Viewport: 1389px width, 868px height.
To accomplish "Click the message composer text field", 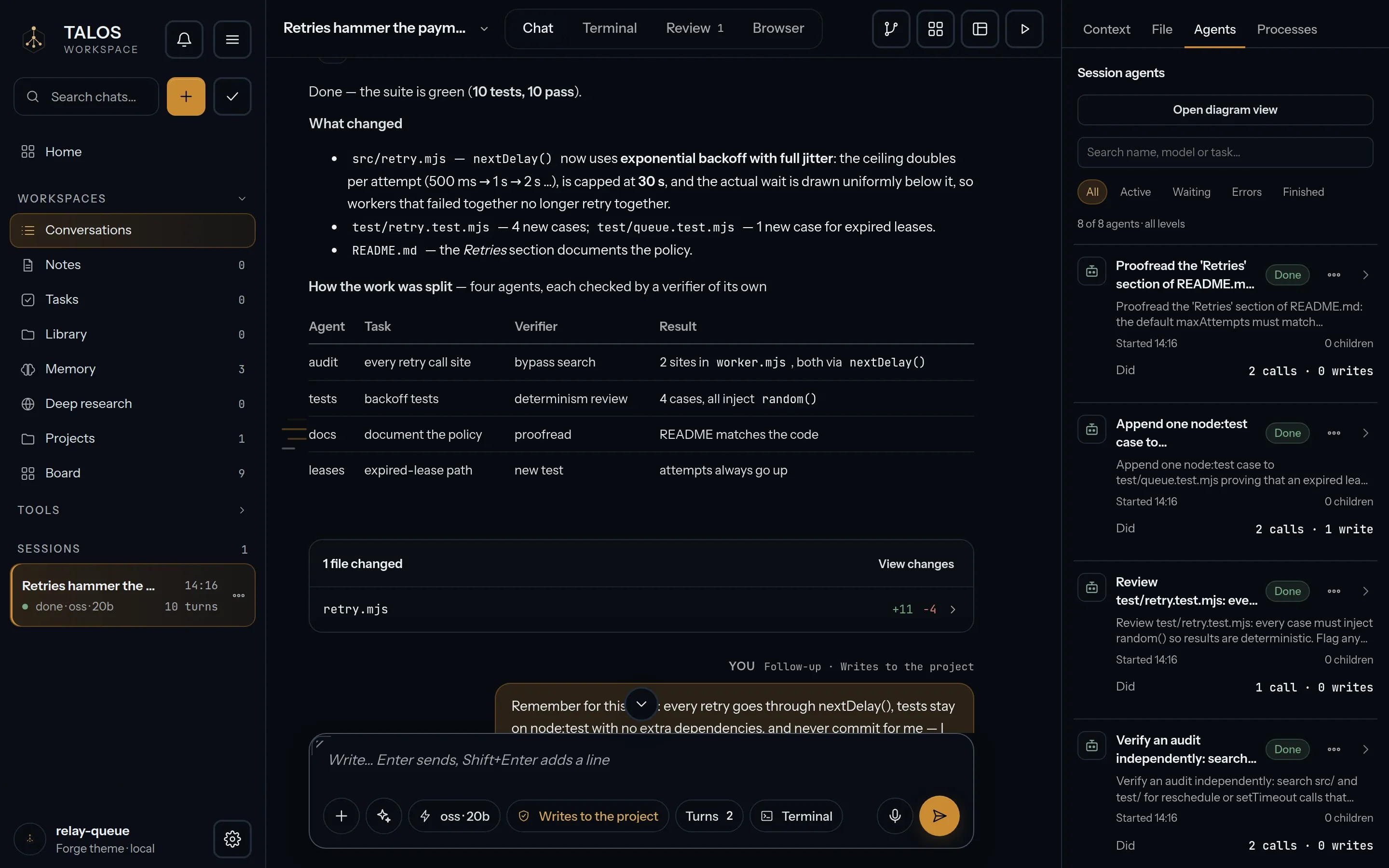I will pyautogui.click(x=641, y=760).
